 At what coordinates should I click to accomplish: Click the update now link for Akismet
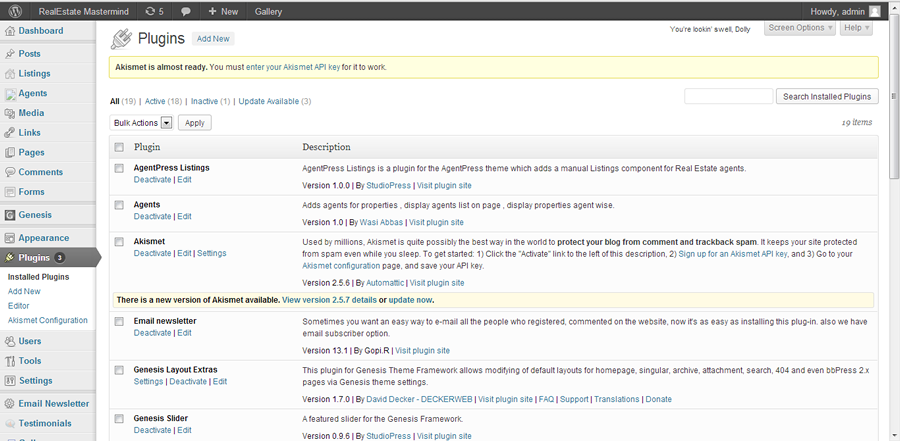(x=410, y=300)
